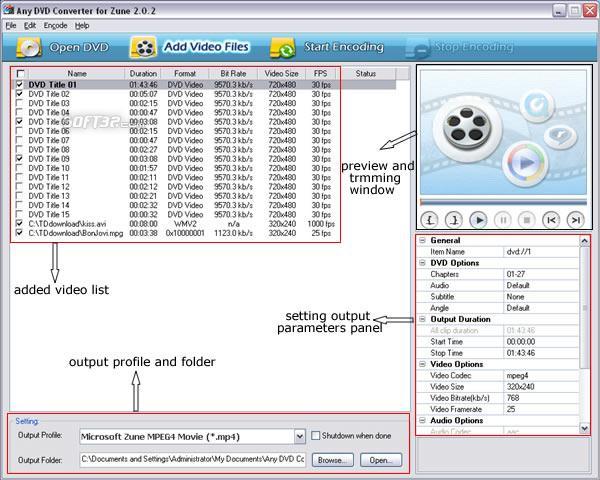This screenshot has height=480, width=600.
Task: Collapse the Video Options section
Action: [x=422, y=364]
